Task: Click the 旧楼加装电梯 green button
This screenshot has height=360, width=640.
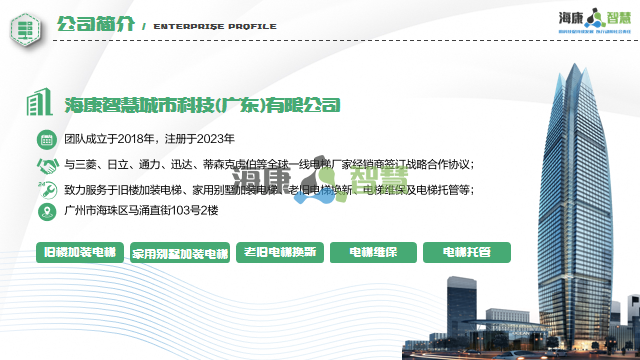Action: point(80,252)
